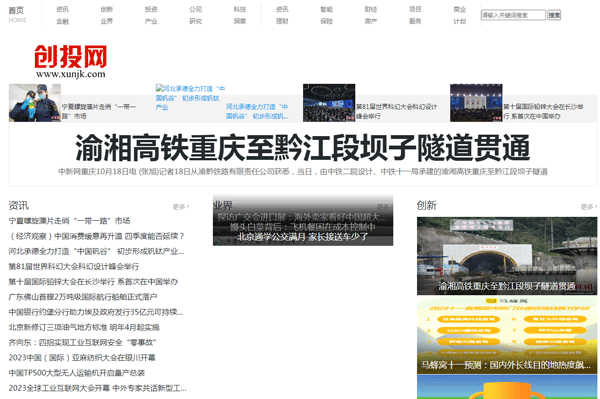Open 中国TP500大型无人运输机 news link
600x399 pixels.
pyautogui.click(x=77, y=373)
